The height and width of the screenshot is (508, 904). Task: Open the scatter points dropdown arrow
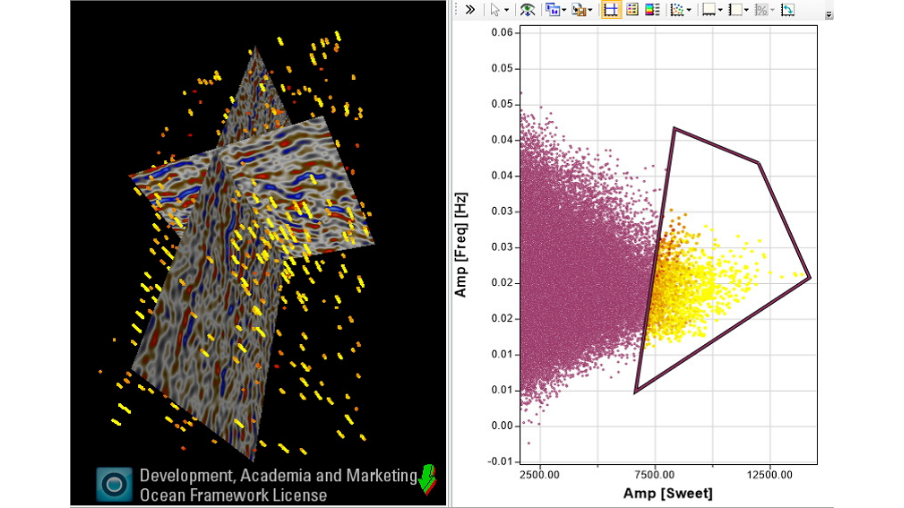[x=689, y=11]
